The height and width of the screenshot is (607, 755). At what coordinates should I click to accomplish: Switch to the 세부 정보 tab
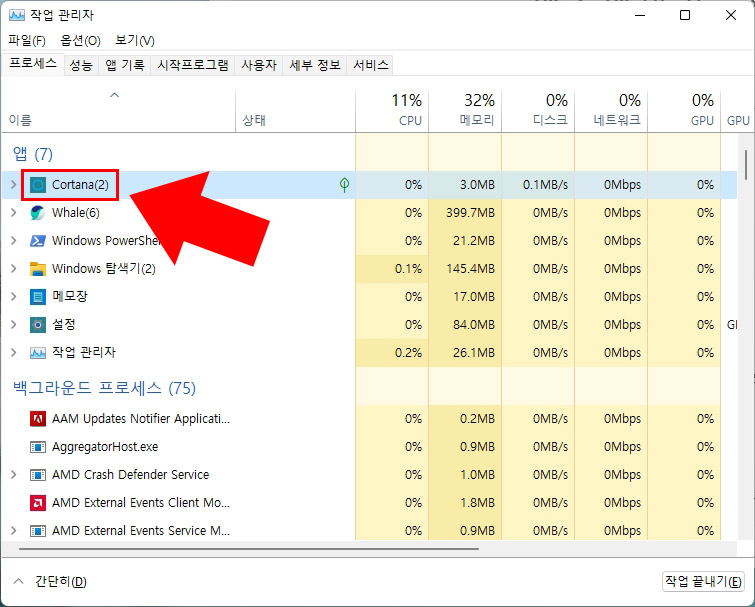click(x=315, y=65)
